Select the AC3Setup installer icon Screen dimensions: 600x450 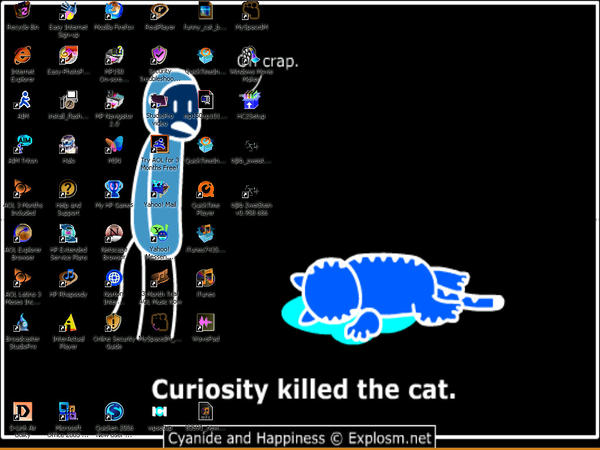251,100
